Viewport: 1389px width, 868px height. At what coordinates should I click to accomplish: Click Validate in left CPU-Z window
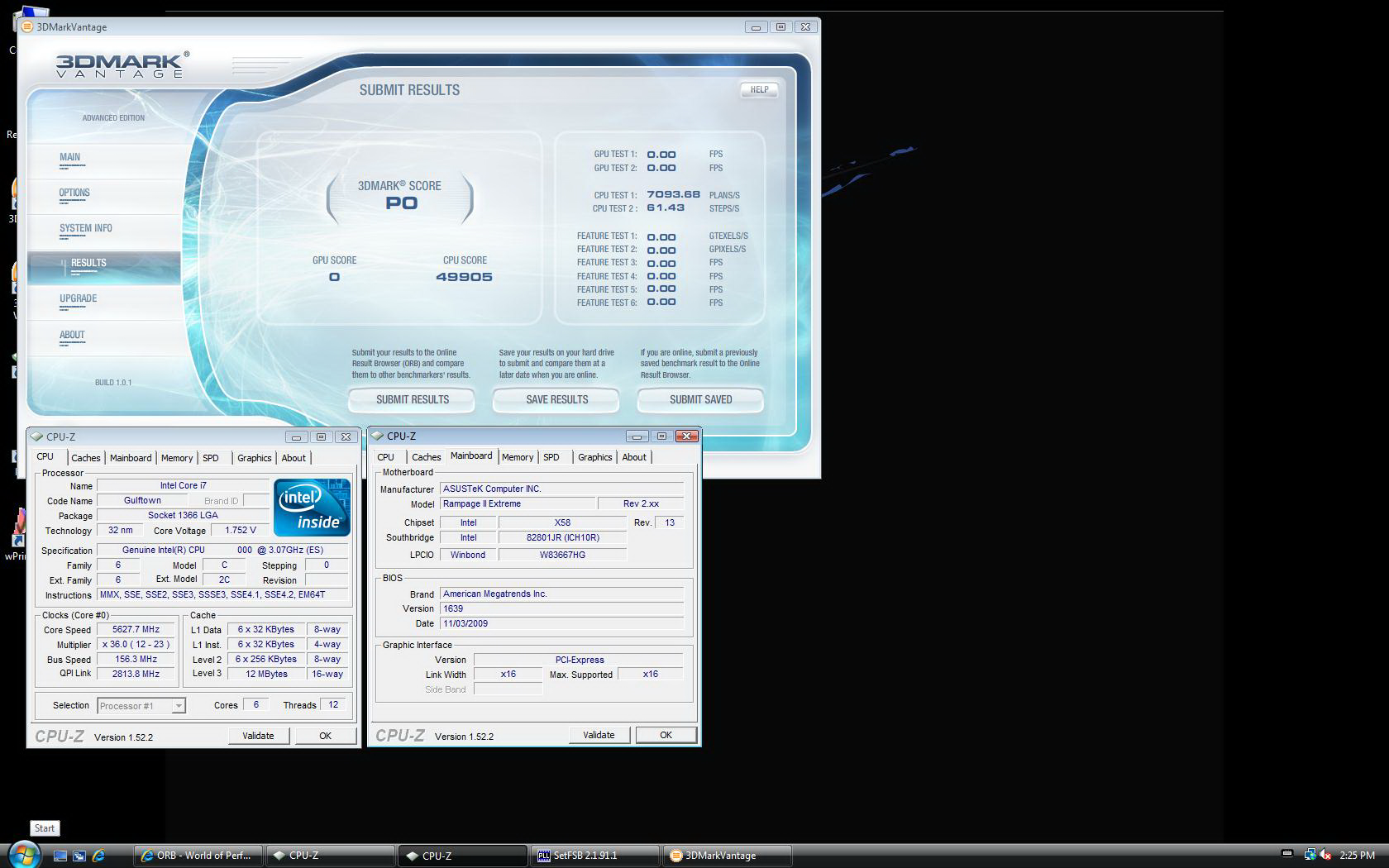pyautogui.click(x=258, y=736)
